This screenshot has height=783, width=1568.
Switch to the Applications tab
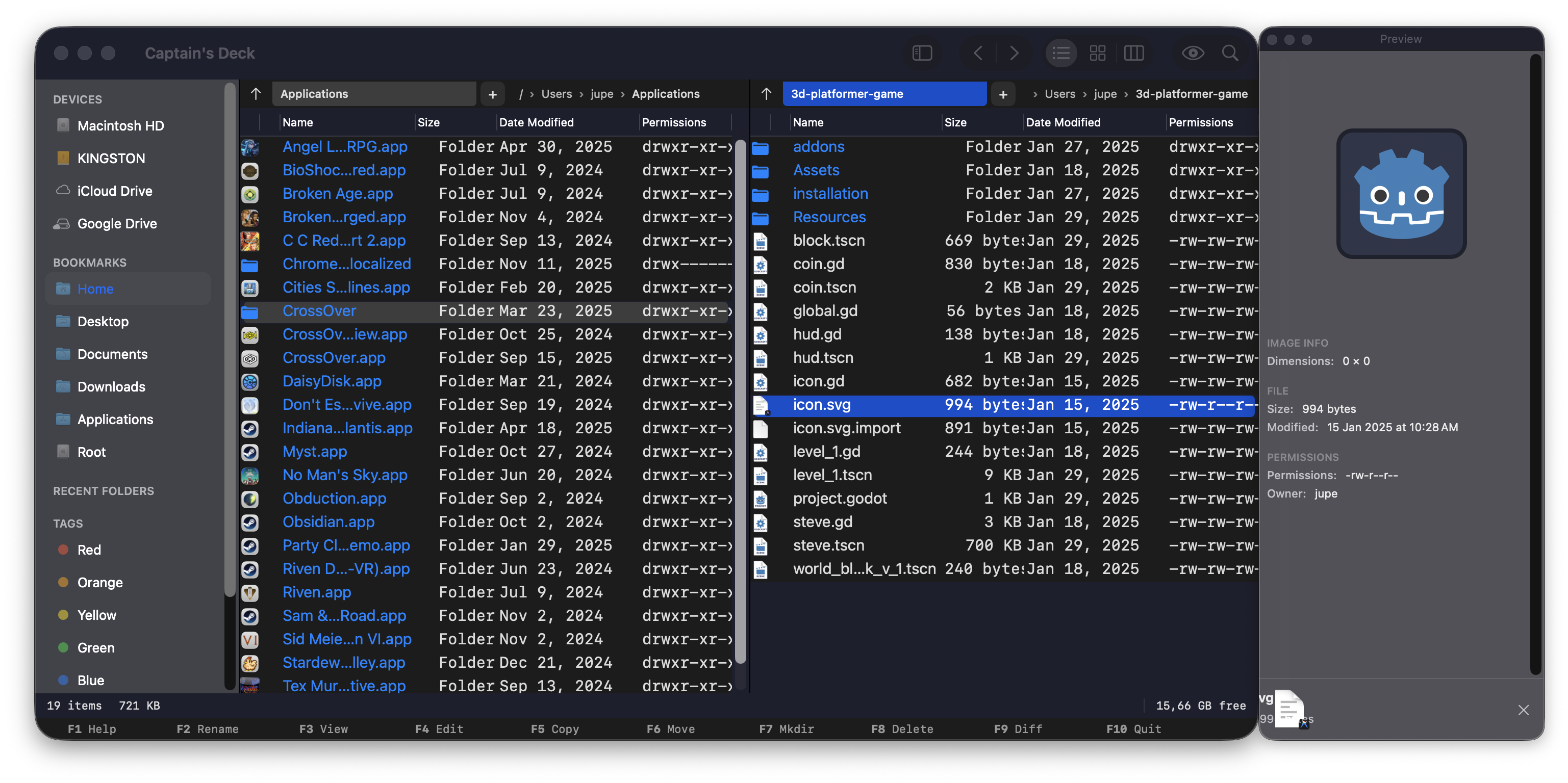pos(374,94)
